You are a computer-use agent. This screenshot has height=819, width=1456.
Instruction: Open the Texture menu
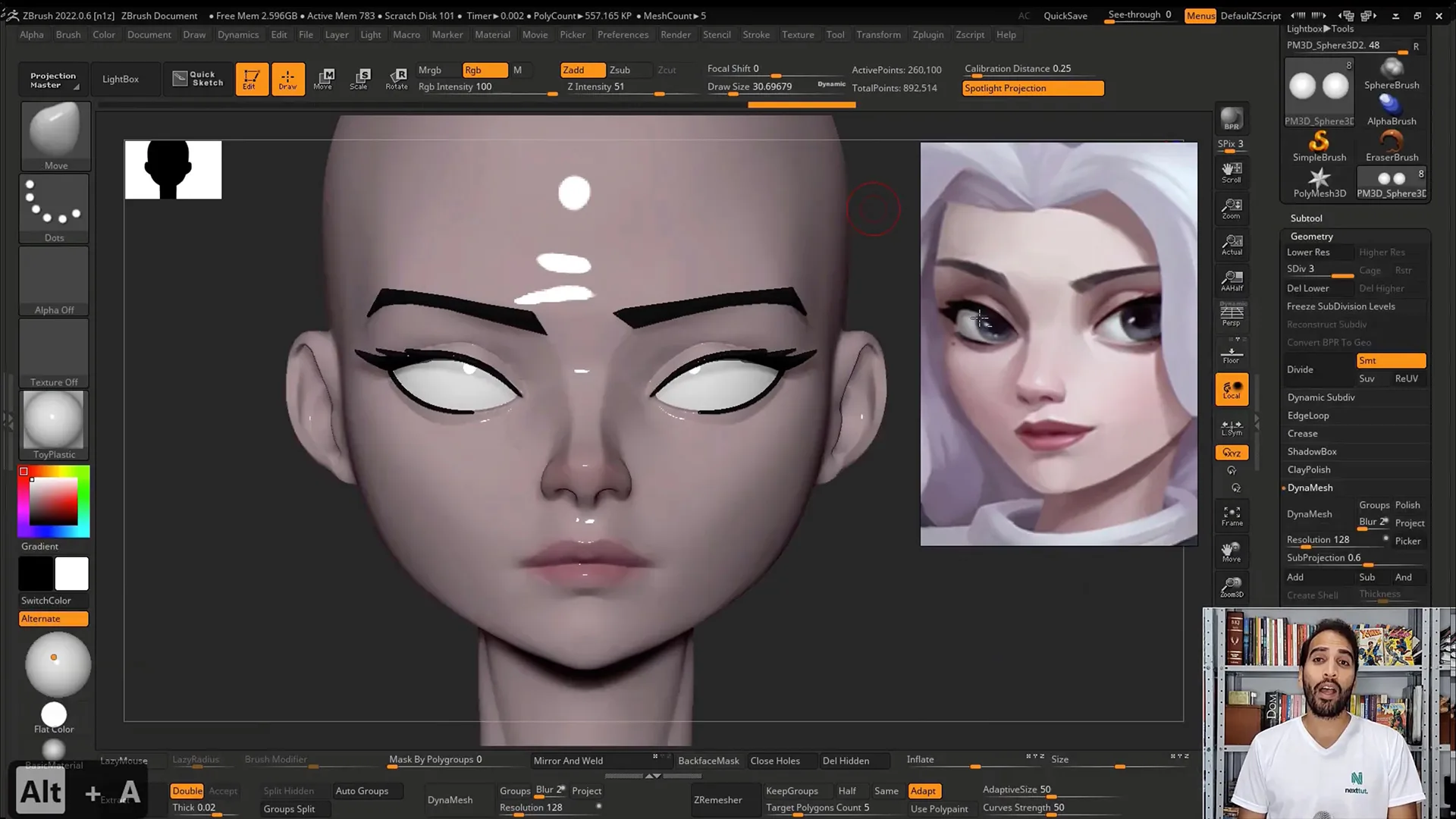coord(798,35)
